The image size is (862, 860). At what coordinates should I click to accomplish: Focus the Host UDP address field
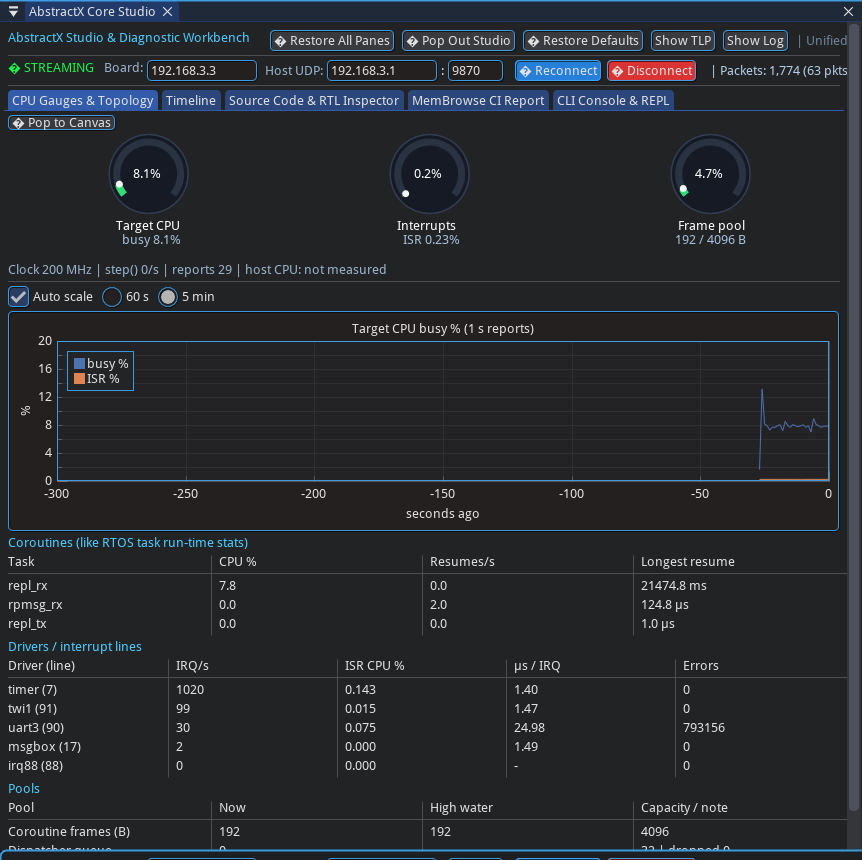point(382,71)
